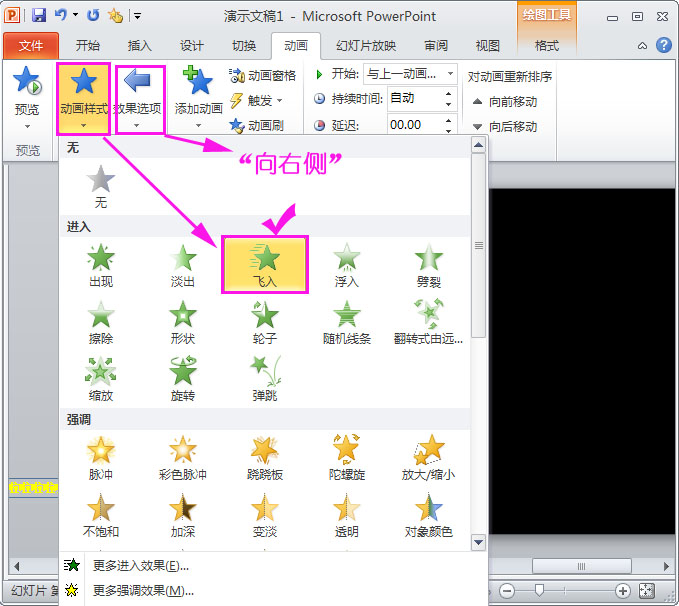Select the 脉冲 pulse emphasis effect
The width and height of the screenshot is (679, 606).
100,458
